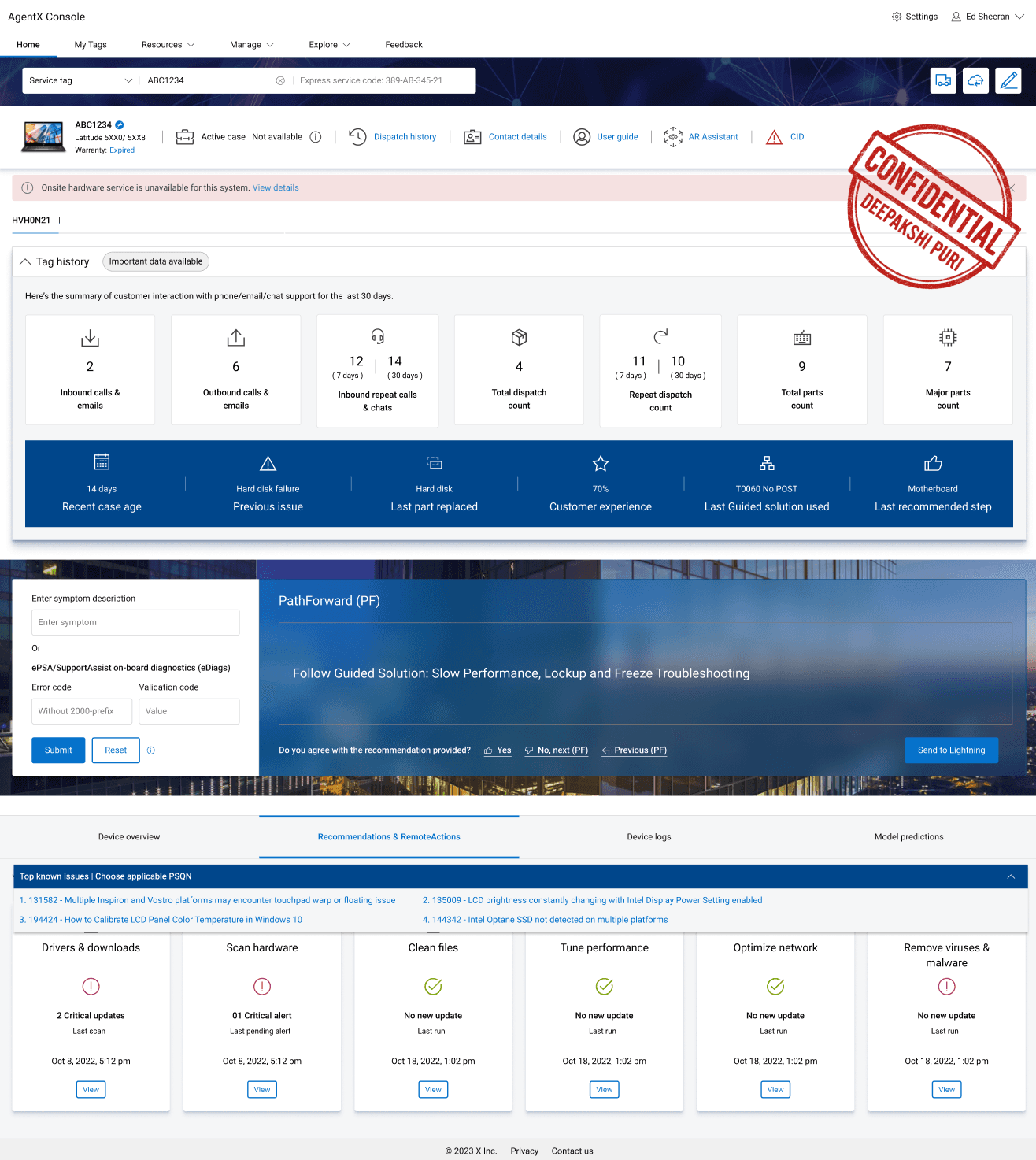The height and width of the screenshot is (1160, 1036).
Task: Click the Dispatch history clock icon
Action: coord(357,137)
